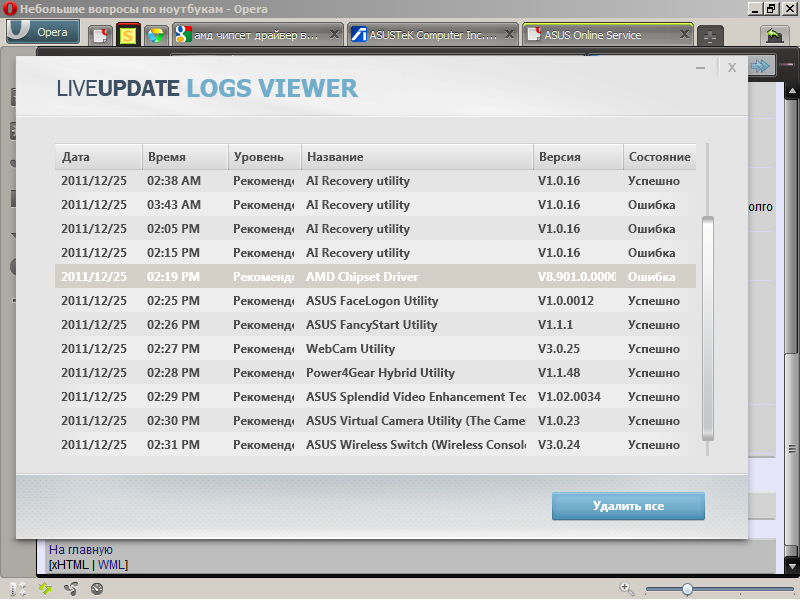Select ASUS Wireless Switch row
The image size is (800, 600).
pyautogui.click(x=375, y=444)
